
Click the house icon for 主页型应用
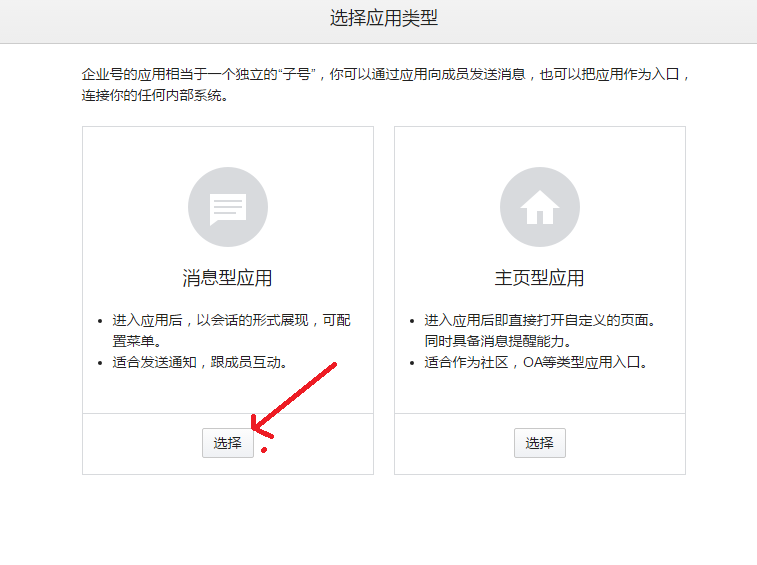pyautogui.click(x=540, y=207)
